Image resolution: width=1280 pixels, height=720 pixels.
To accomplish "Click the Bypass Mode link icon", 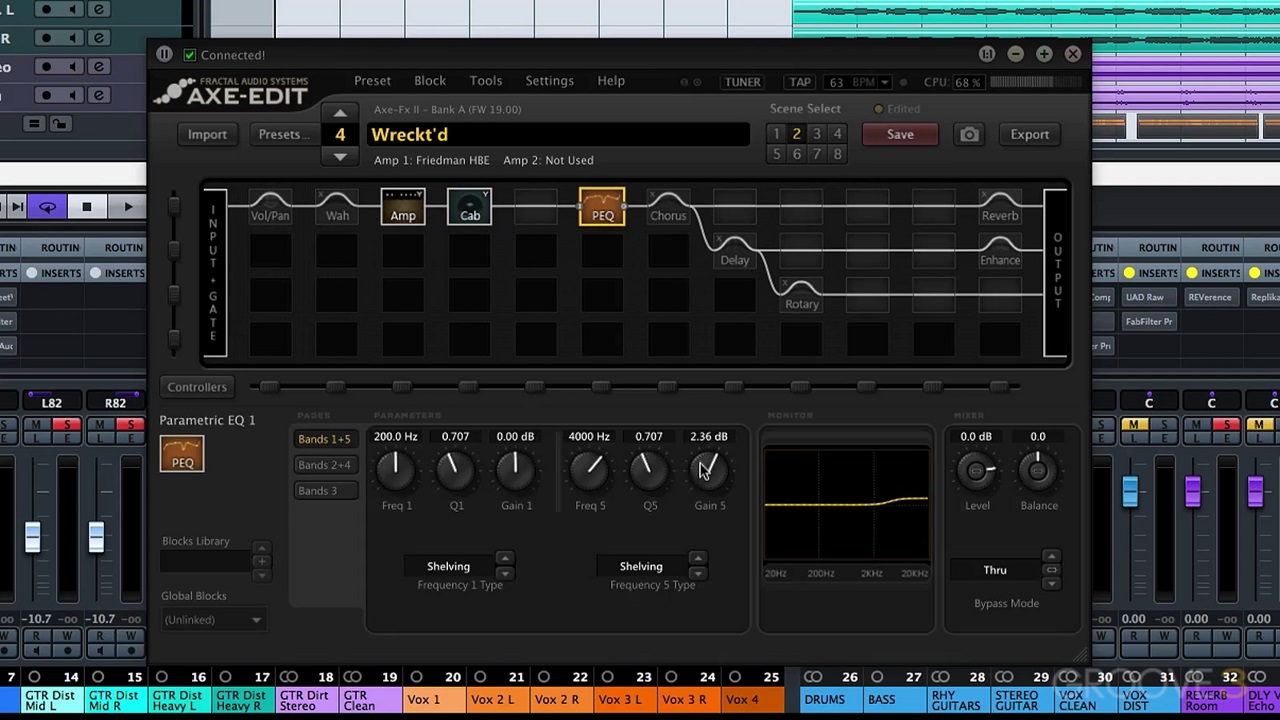I will point(1051,570).
